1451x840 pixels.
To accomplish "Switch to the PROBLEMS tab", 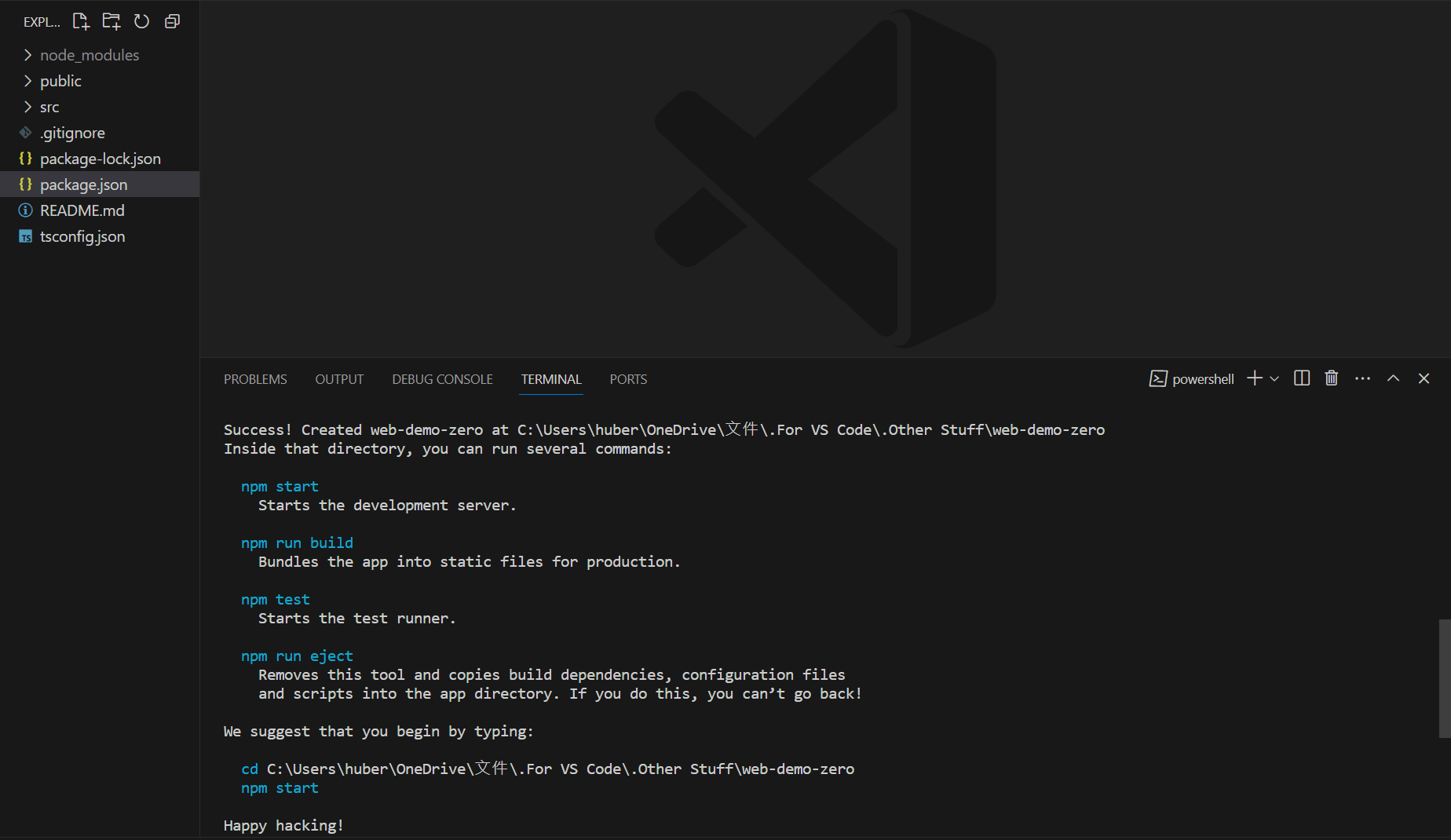I will [x=255, y=379].
